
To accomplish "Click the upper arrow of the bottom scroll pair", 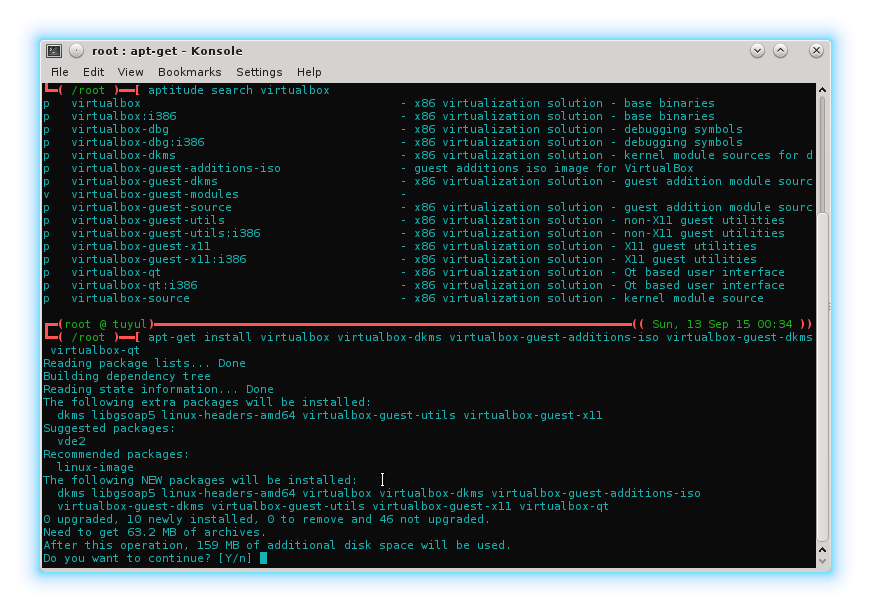I will tap(823, 550).
